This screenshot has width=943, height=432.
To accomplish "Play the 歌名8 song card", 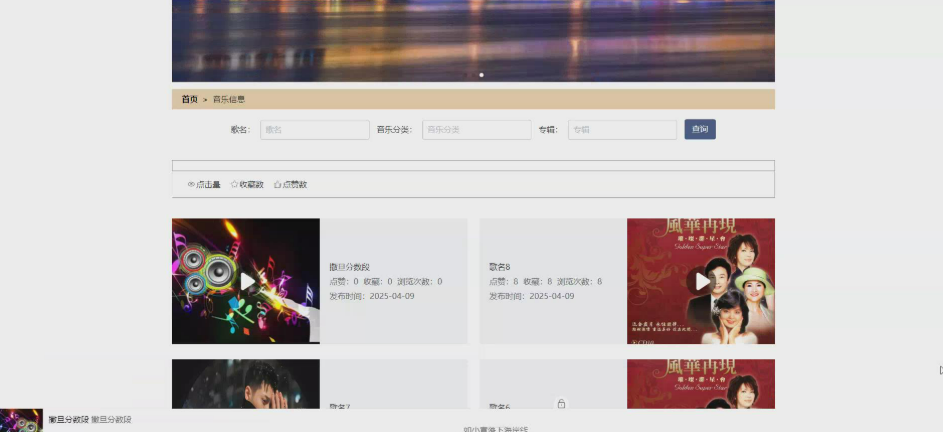I will 702,281.
